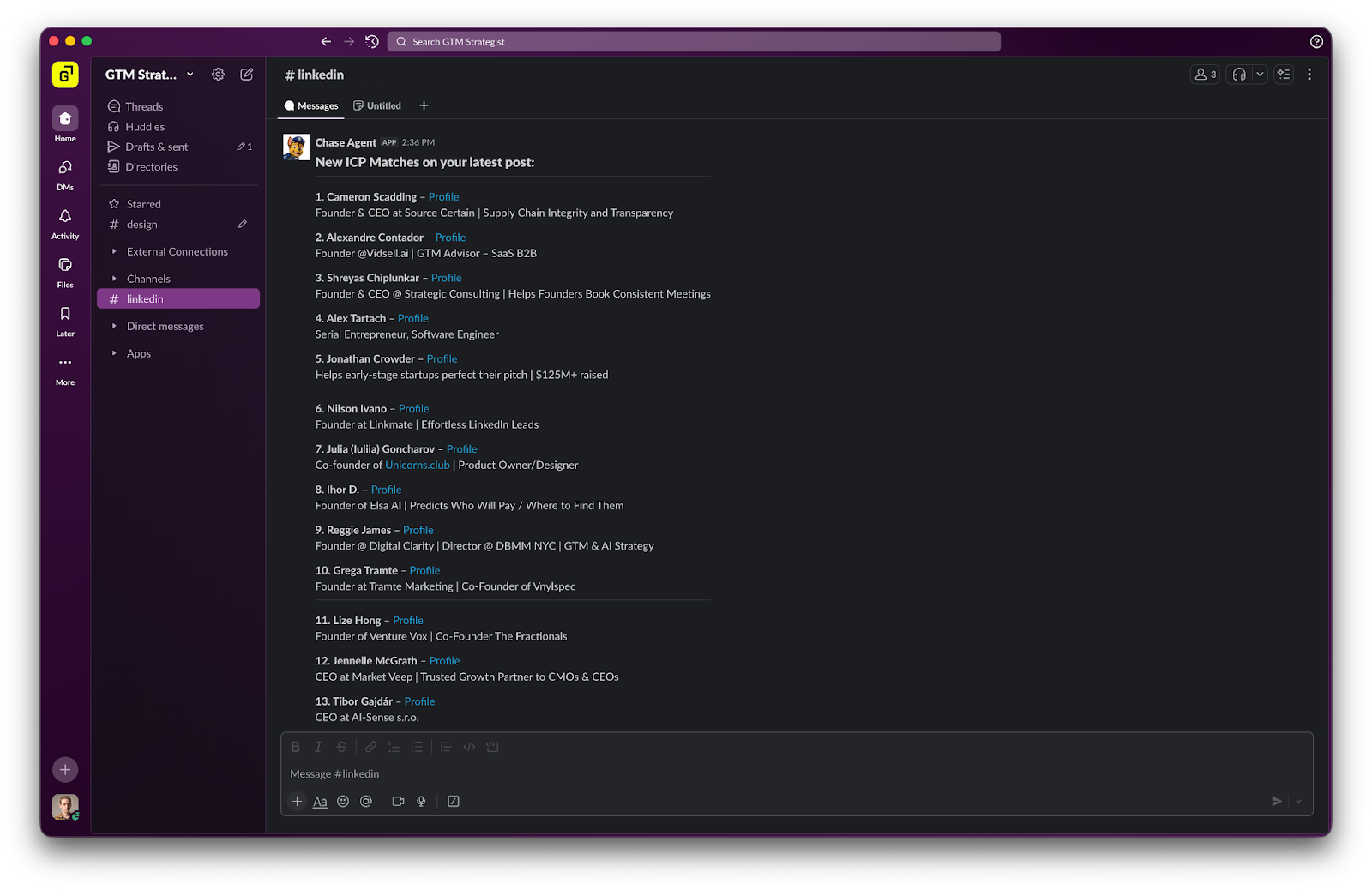
Task: Open Jonathan Crowder's Profile link
Action: tap(442, 359)
